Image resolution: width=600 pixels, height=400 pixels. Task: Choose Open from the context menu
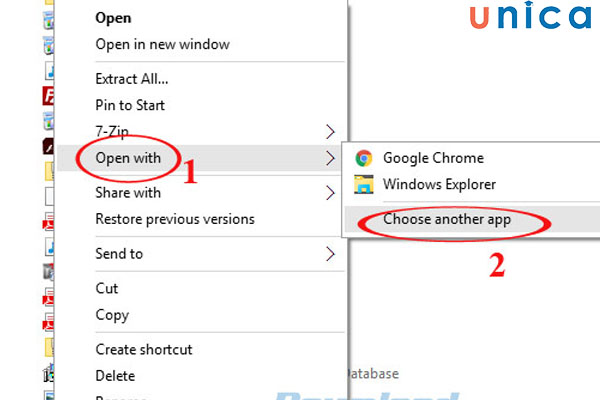(x=113, y=17)
